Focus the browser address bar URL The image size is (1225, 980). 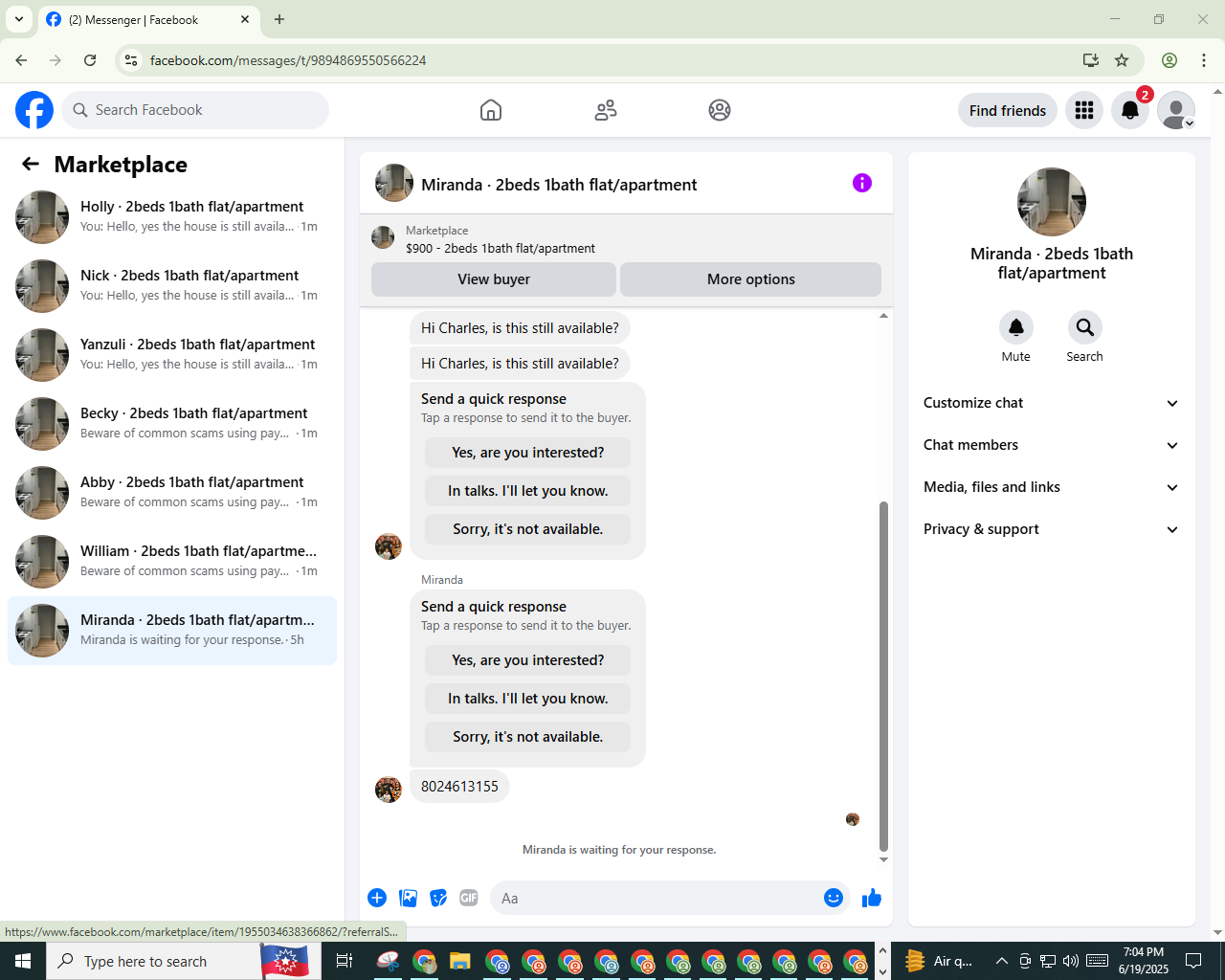pyautogui.click(x=288, y=60)
